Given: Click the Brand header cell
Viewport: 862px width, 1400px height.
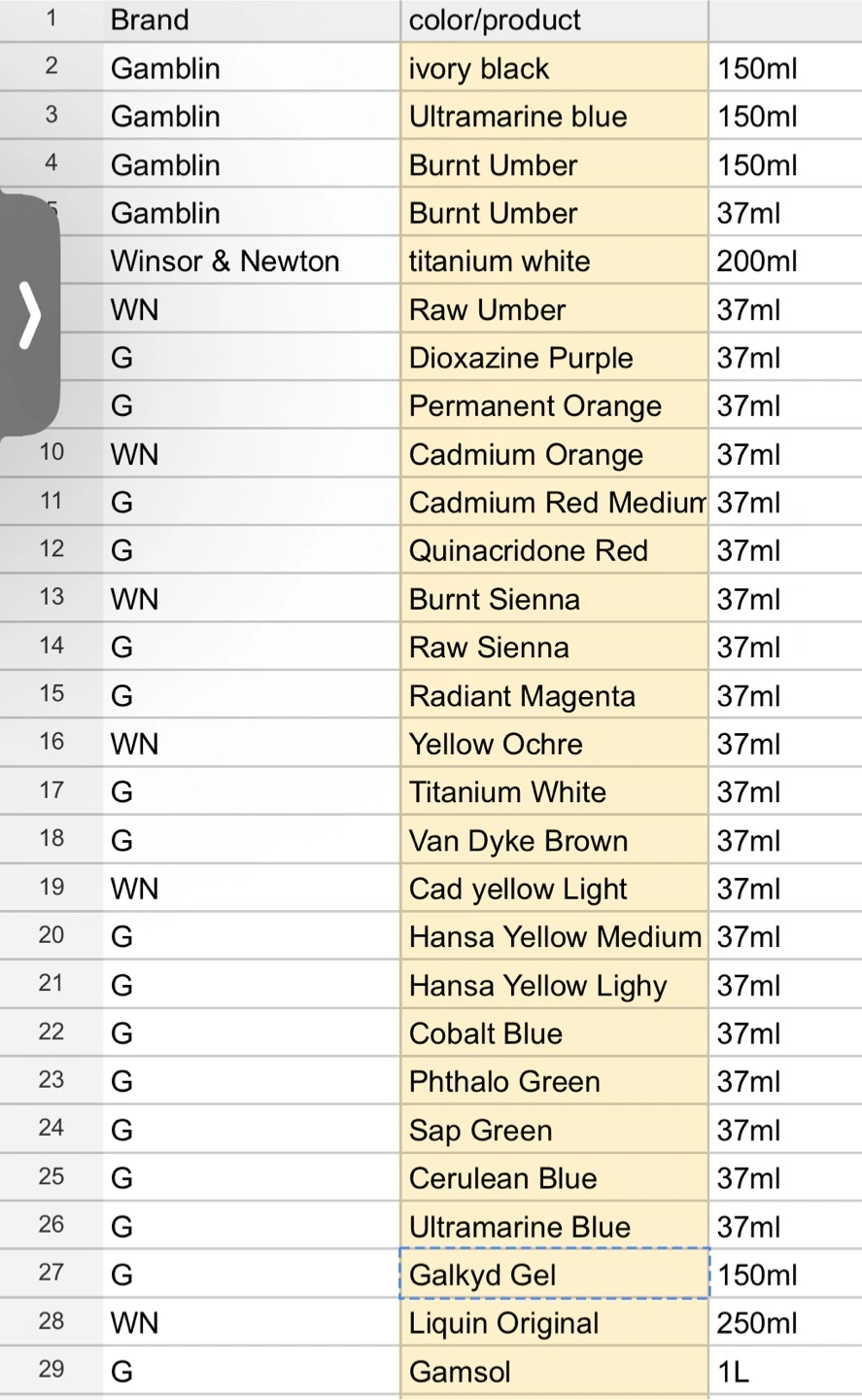Looking at the screenshot, I should [252, 20].
